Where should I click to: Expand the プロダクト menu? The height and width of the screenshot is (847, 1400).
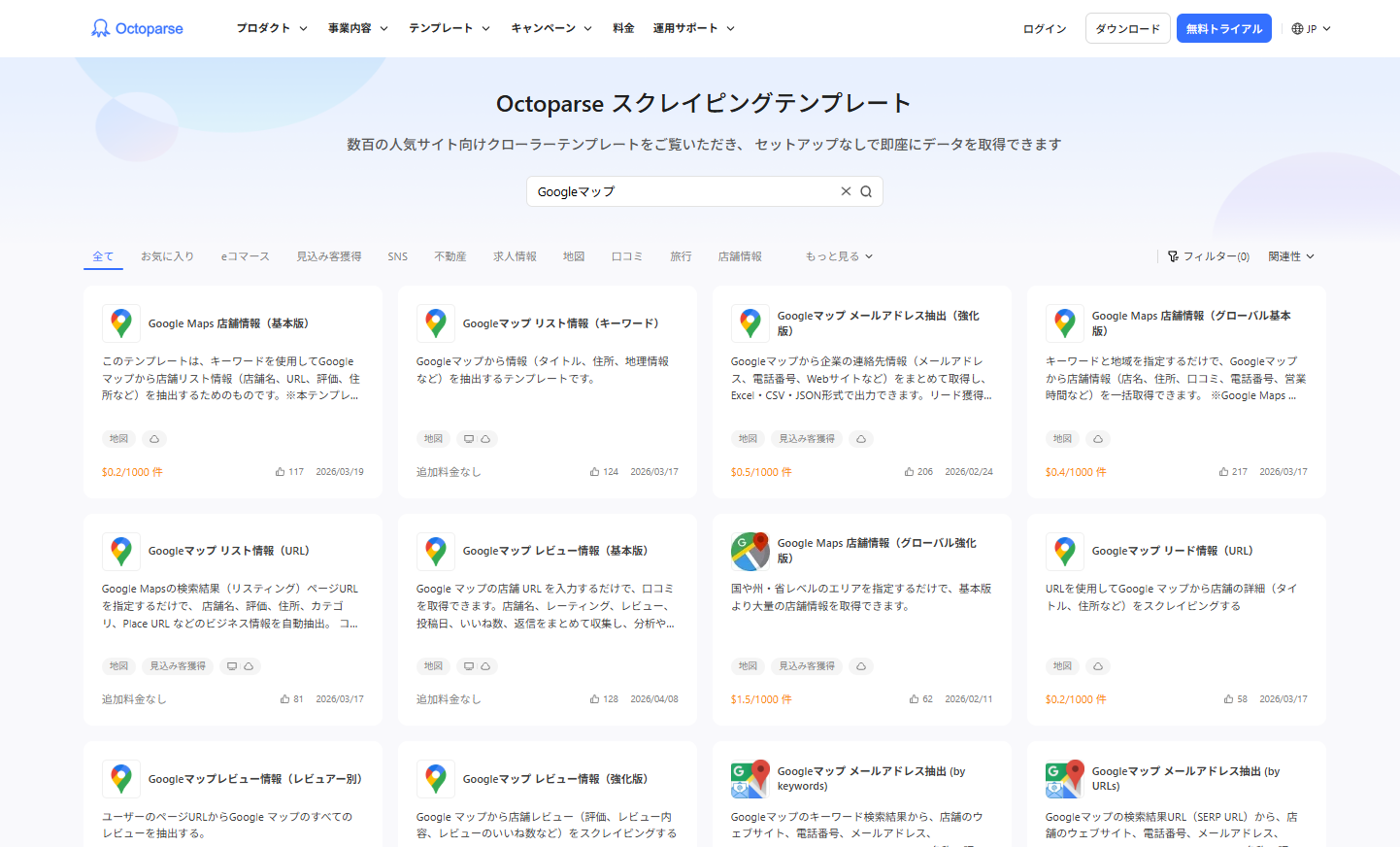(272, 28)
